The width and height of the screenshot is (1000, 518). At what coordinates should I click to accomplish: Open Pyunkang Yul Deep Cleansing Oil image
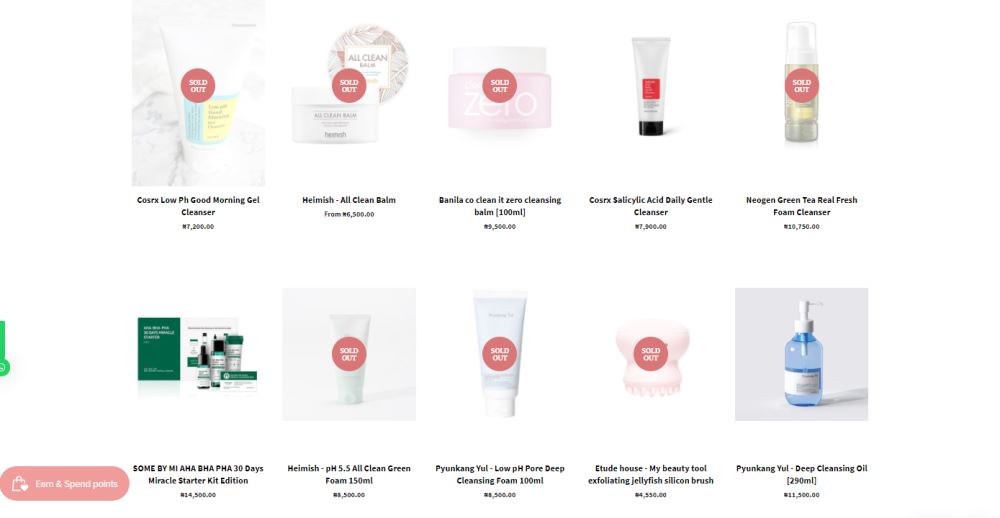tap(801, 354)
